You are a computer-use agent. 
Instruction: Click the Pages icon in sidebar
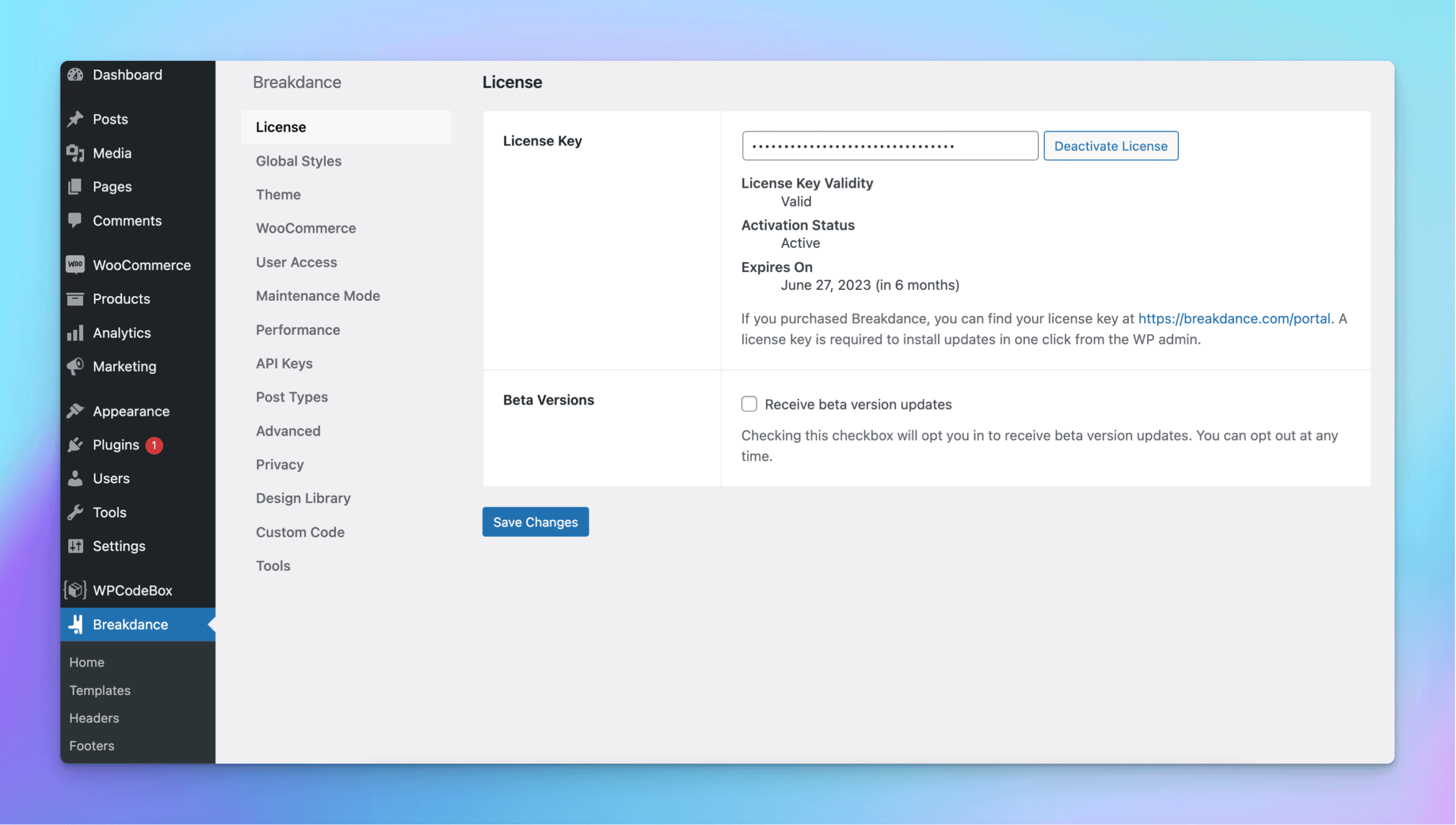pos(75,186)
